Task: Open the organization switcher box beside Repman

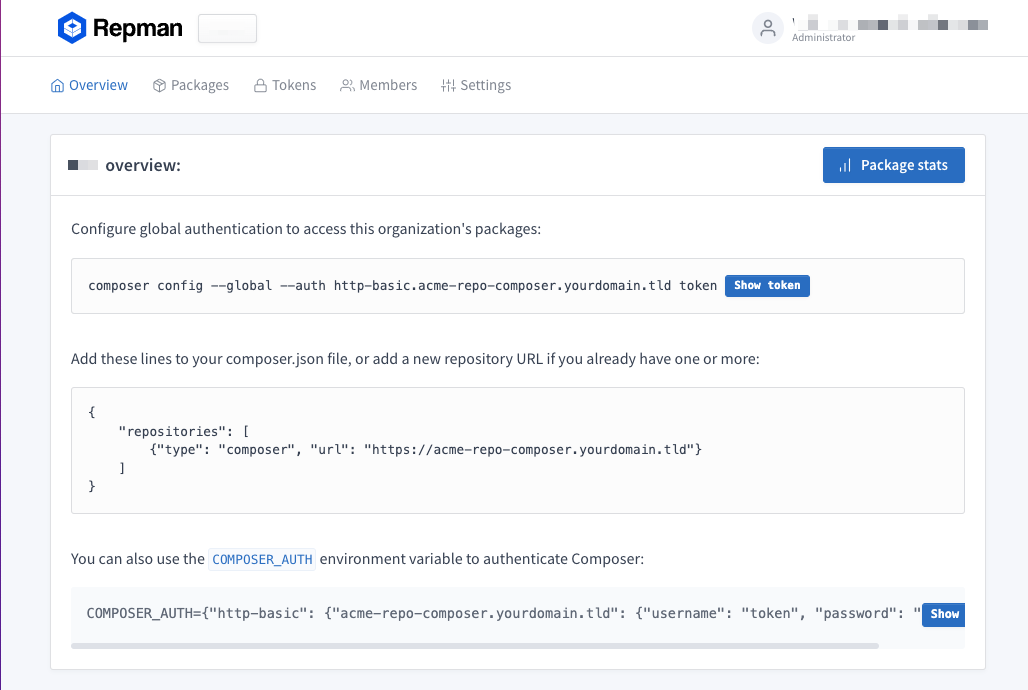Action: (227, 29)
